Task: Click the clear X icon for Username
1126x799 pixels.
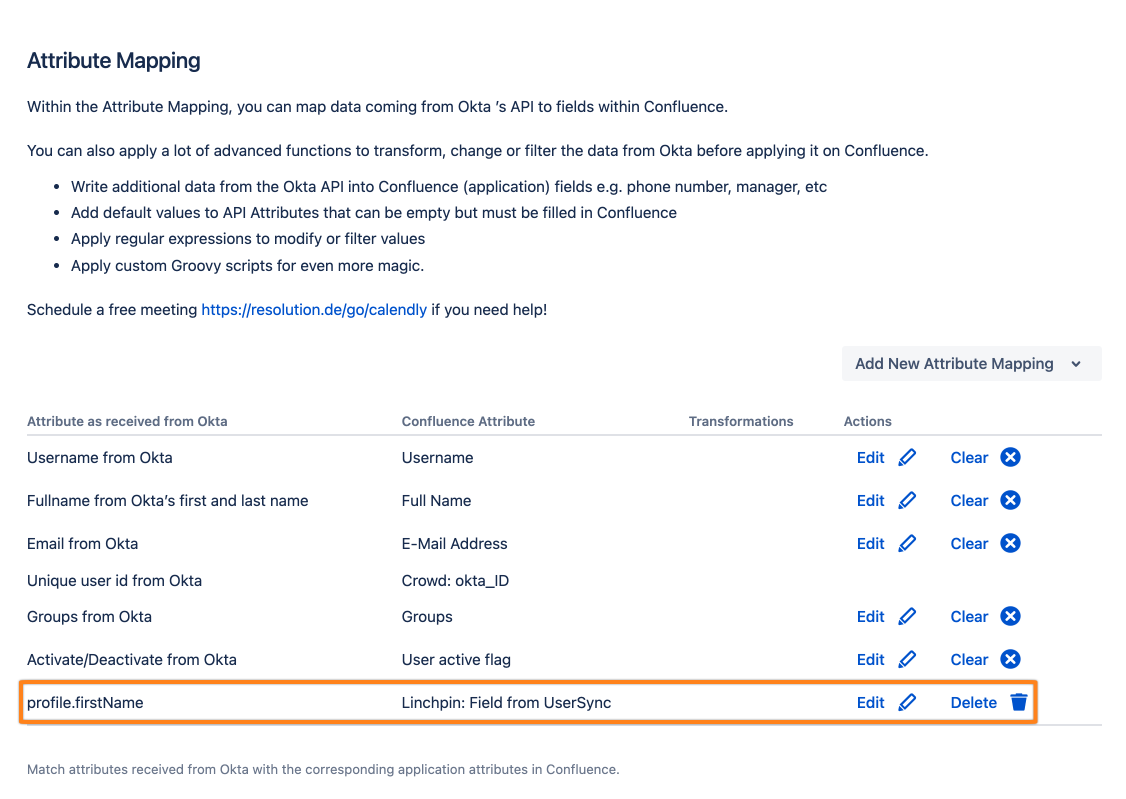Action: [x=1010, y=458]
